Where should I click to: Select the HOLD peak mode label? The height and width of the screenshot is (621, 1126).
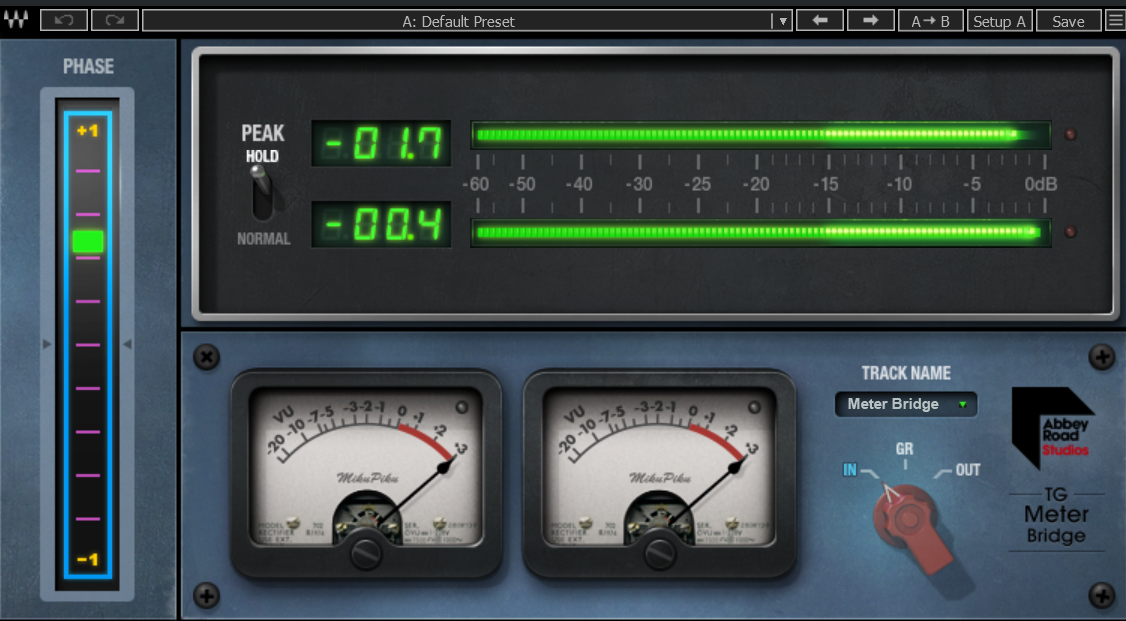(x=262, y=156)
